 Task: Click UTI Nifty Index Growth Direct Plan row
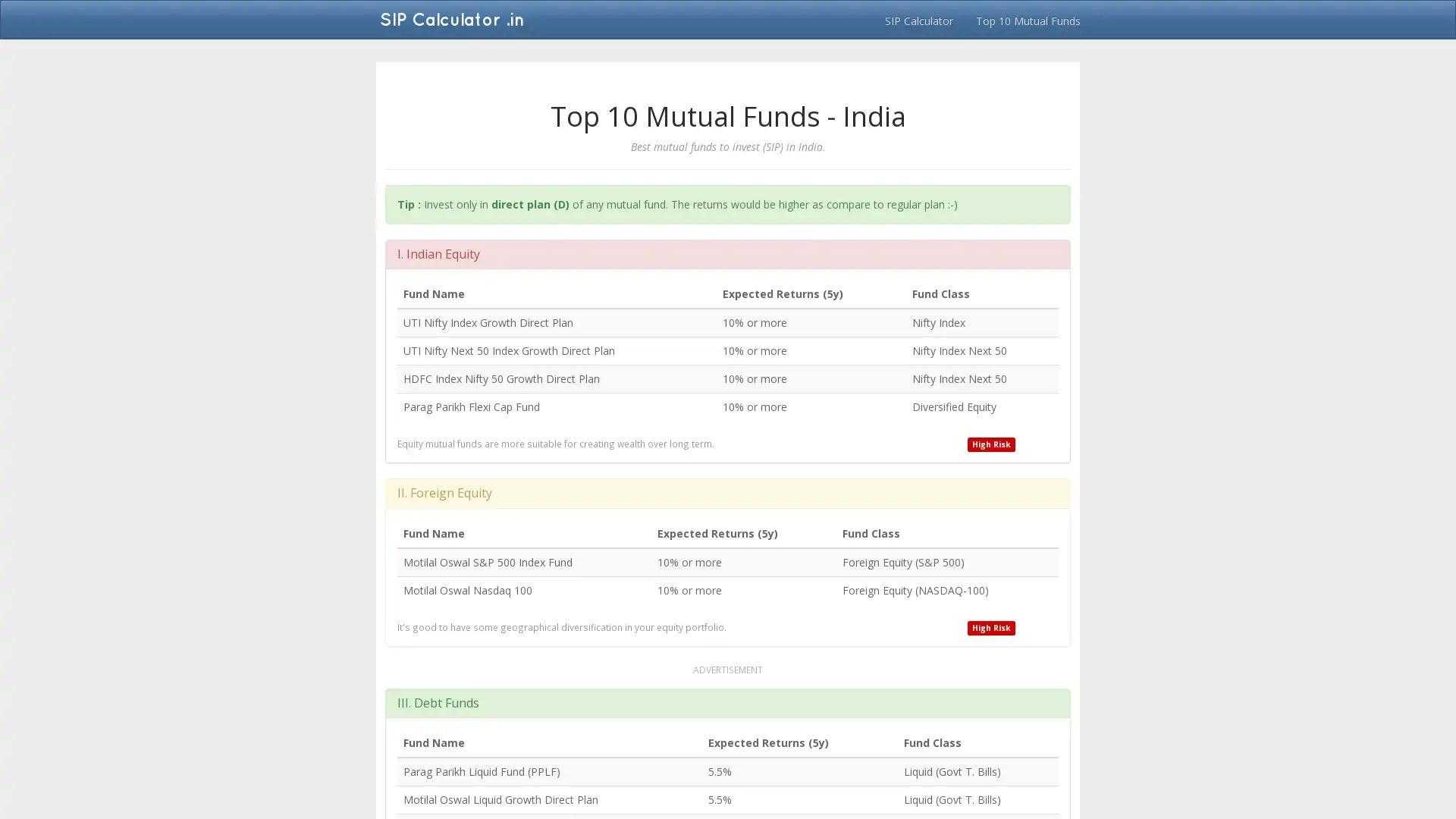727,323
